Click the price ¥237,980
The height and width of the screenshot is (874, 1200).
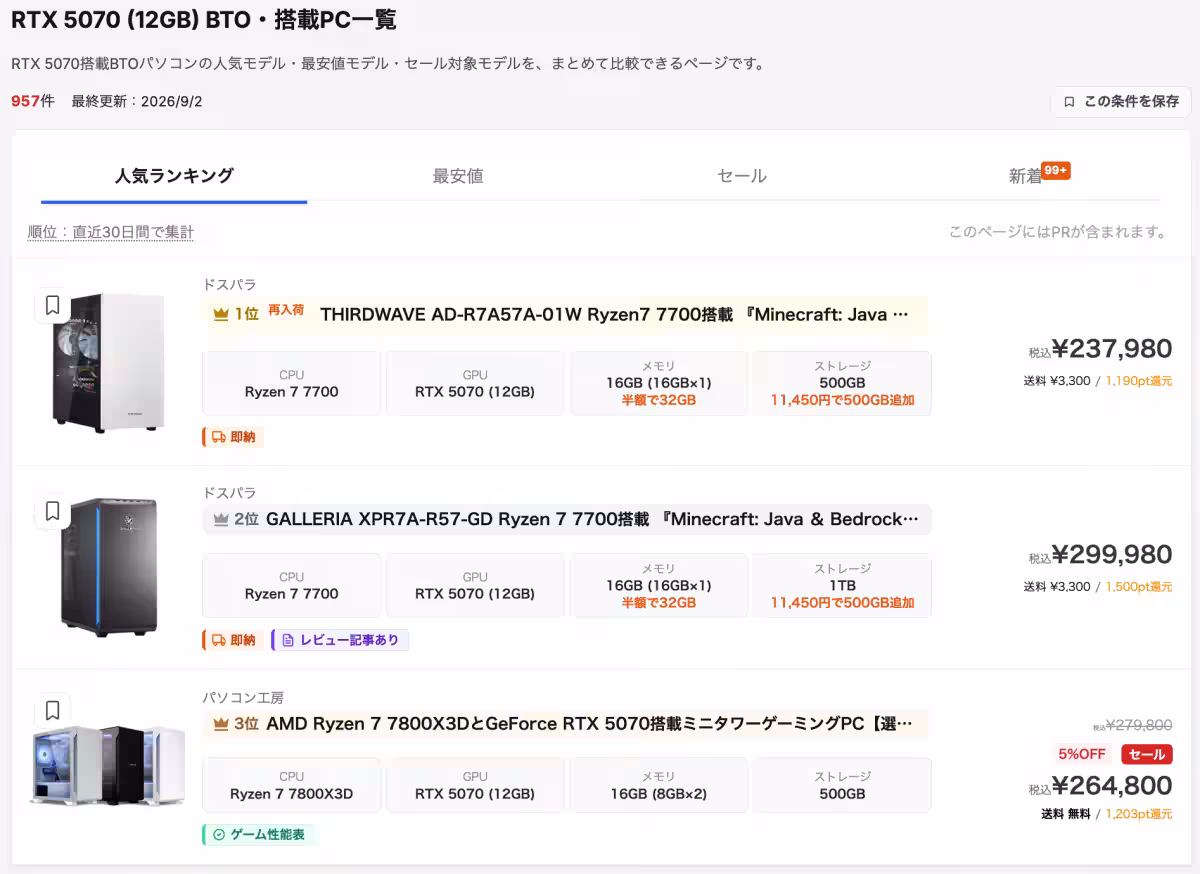click(1112, 349)
